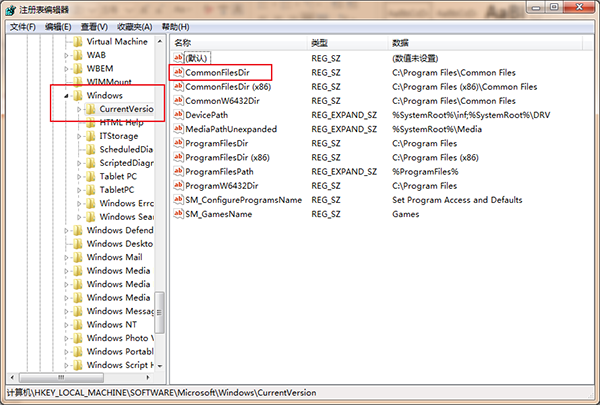Image resolution: width=600 pixels, height=405 pixels.
Task: Click the string icon next to DevicePath
Action: [178, 115]
